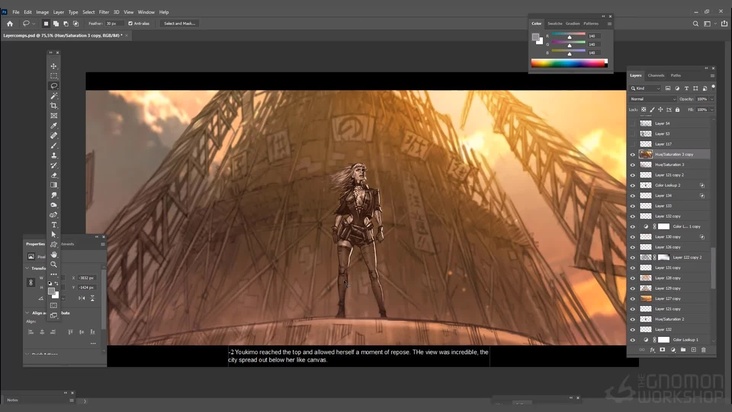This screenshot has width=732, height=412.
Task: Select the Lasso tool in toolbar
Action: tap(54, 86)
